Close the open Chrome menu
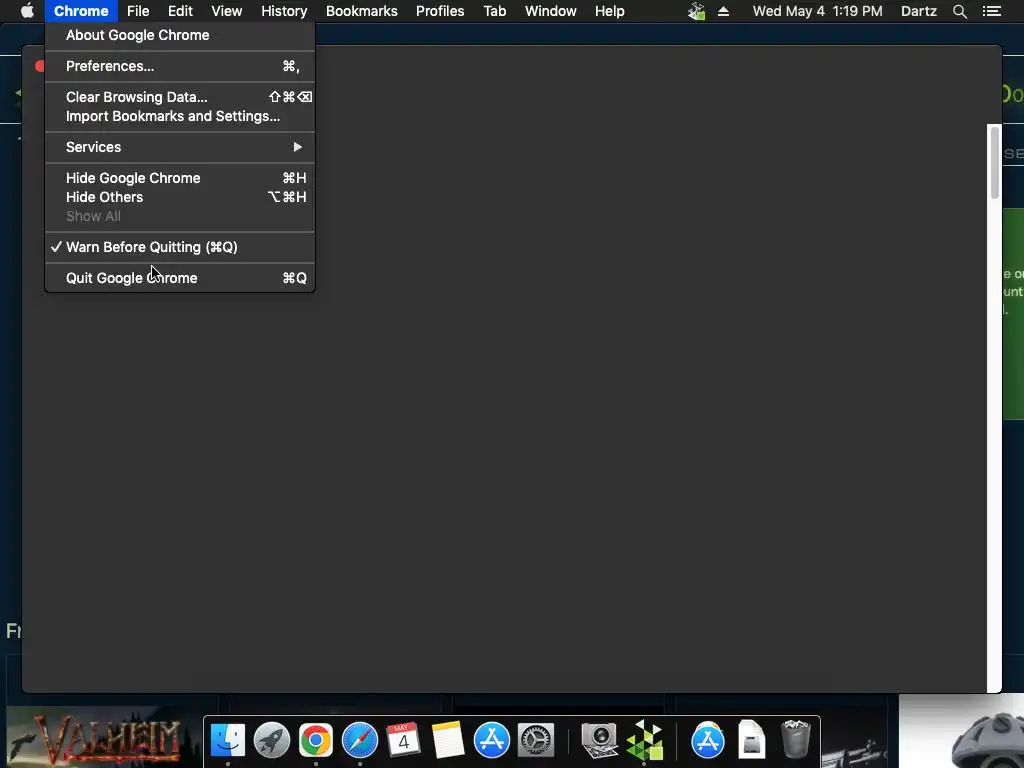1024x768 pixels. [x=81, y=11]
